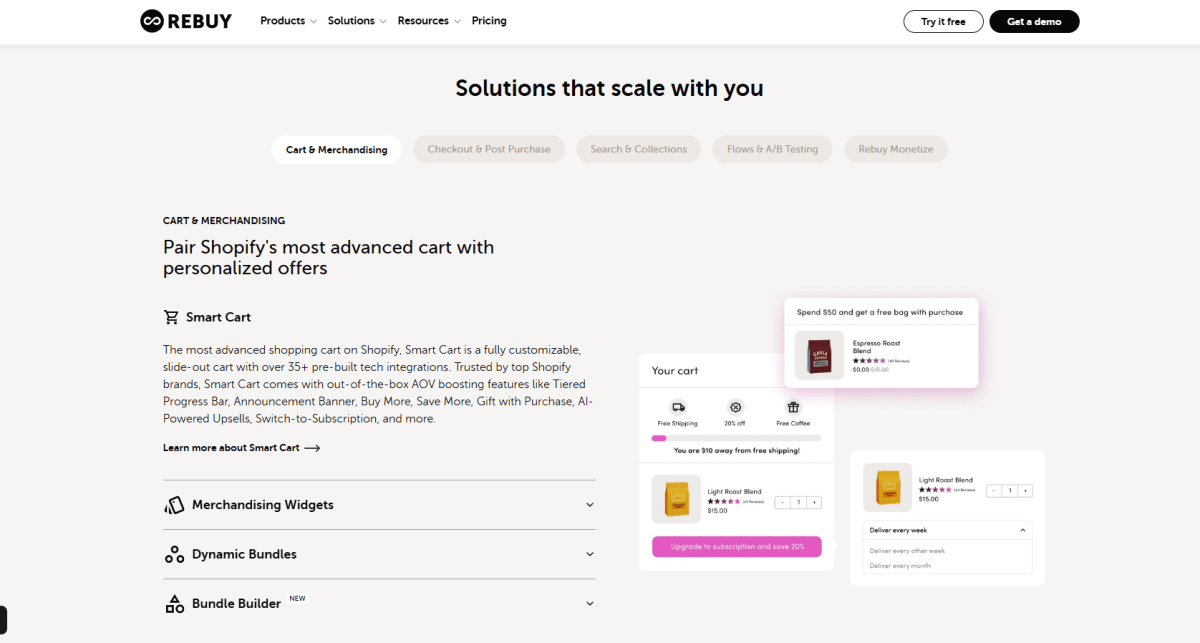Viewport: 1200px width, 643px height.
Task: Open the Products dropdown menu
Action: [x=288, y=21]
